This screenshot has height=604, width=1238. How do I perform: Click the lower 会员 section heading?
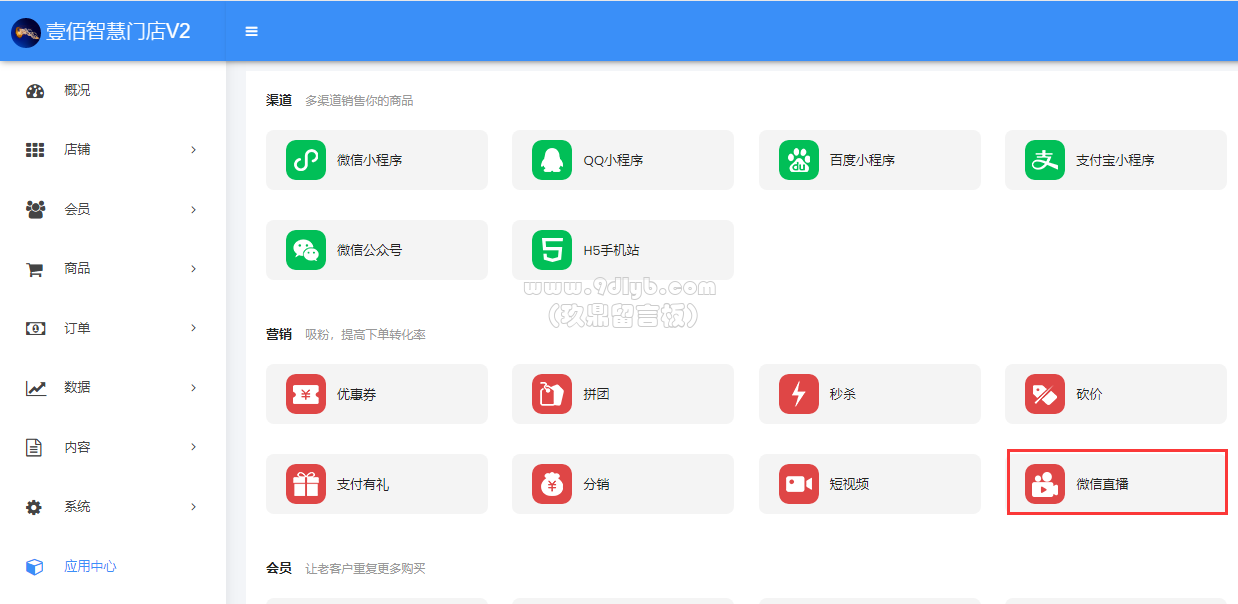click(x=279, y=568)
